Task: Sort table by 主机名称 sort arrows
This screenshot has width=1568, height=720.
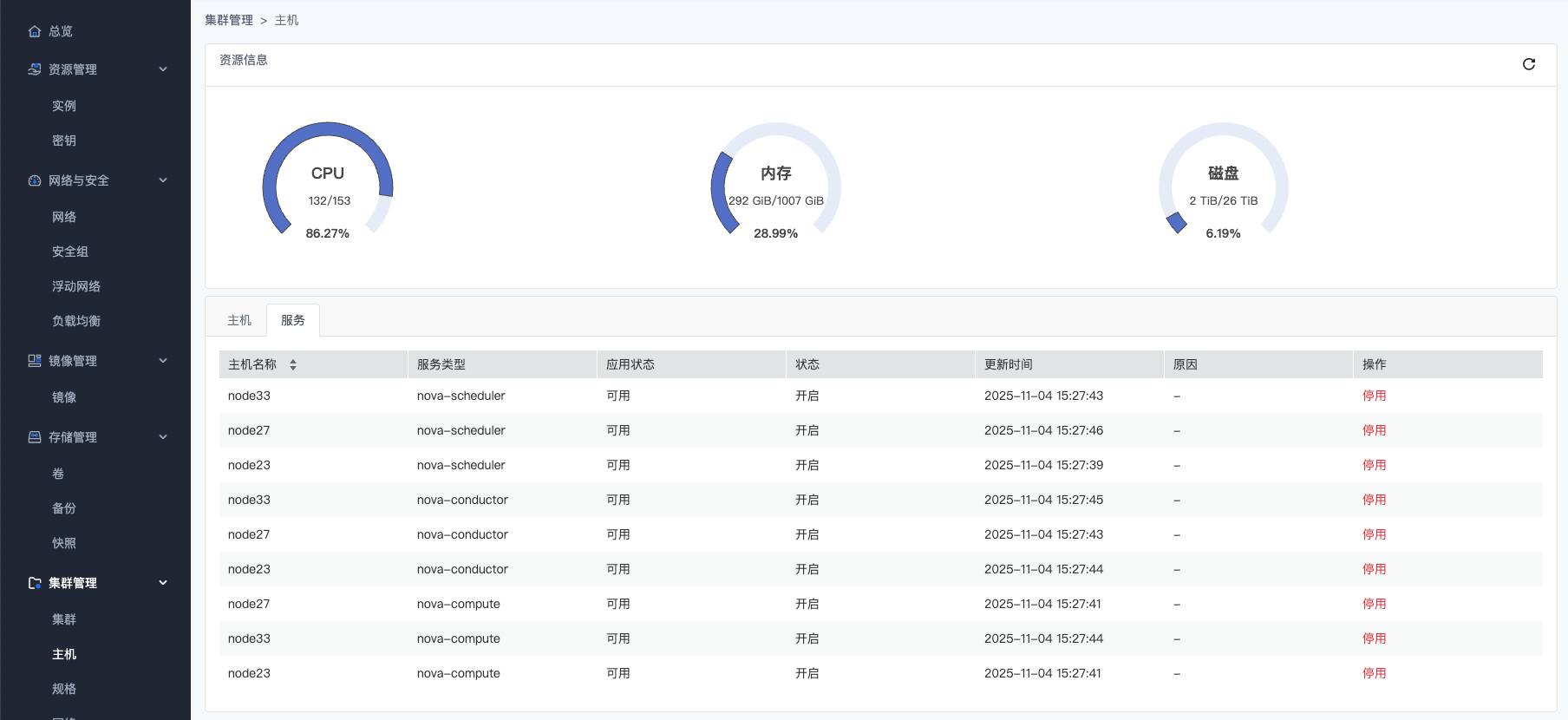Action: 293,364
